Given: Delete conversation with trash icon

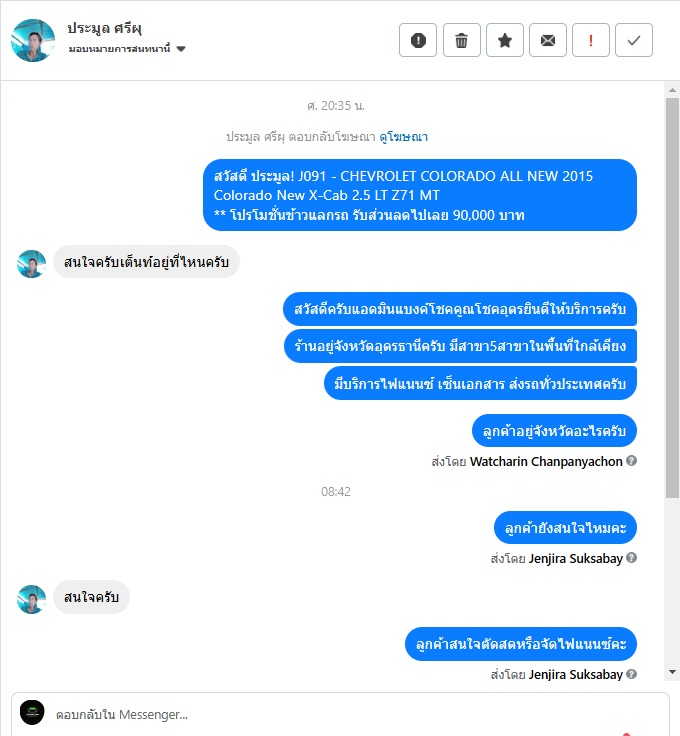Looking at the screenshot, I should pyautogui.click(x=461, y=40).
